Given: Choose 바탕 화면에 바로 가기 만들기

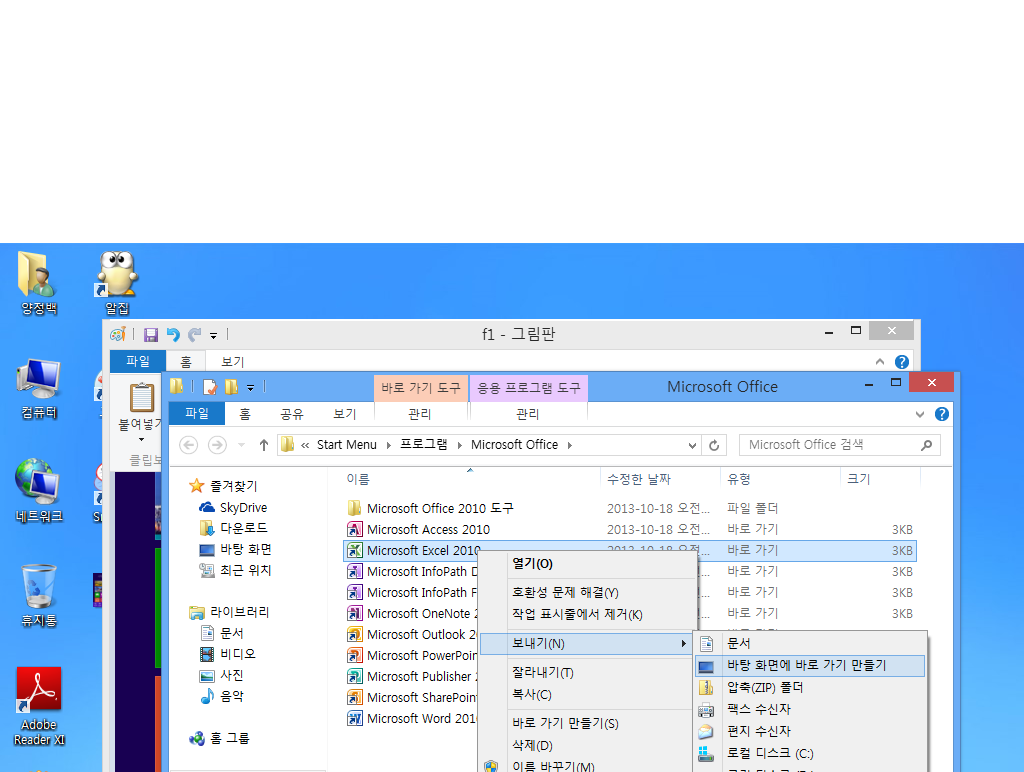Looking at the screenshot, I should 810,666.
